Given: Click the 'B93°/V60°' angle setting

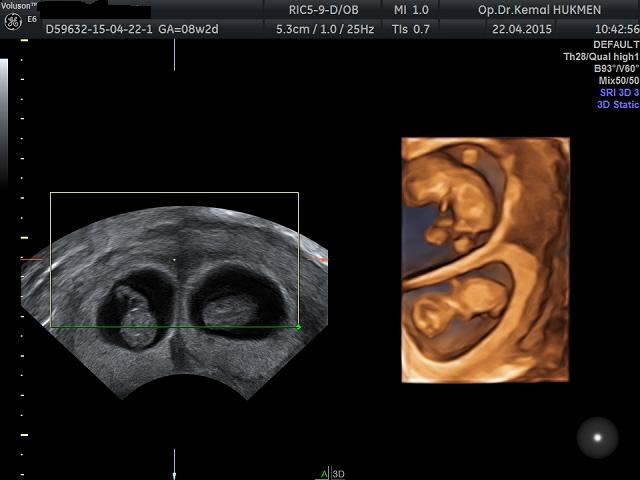Looking at the screenshot, I should pos(616,69).
